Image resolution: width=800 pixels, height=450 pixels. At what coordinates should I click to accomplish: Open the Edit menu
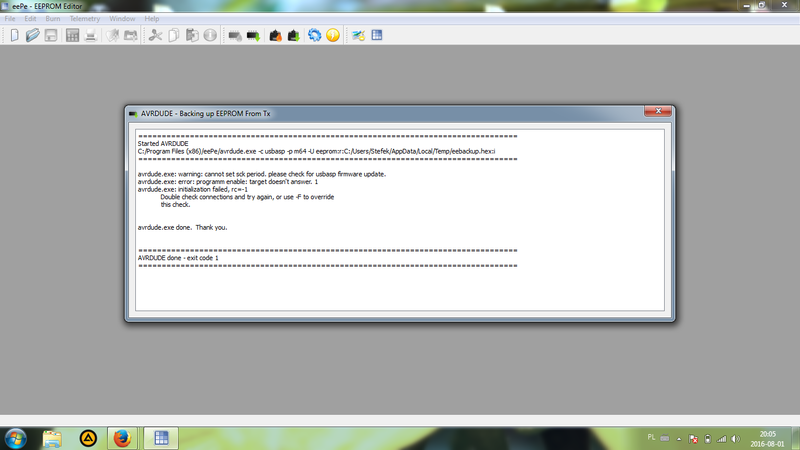tap(30, 18)
